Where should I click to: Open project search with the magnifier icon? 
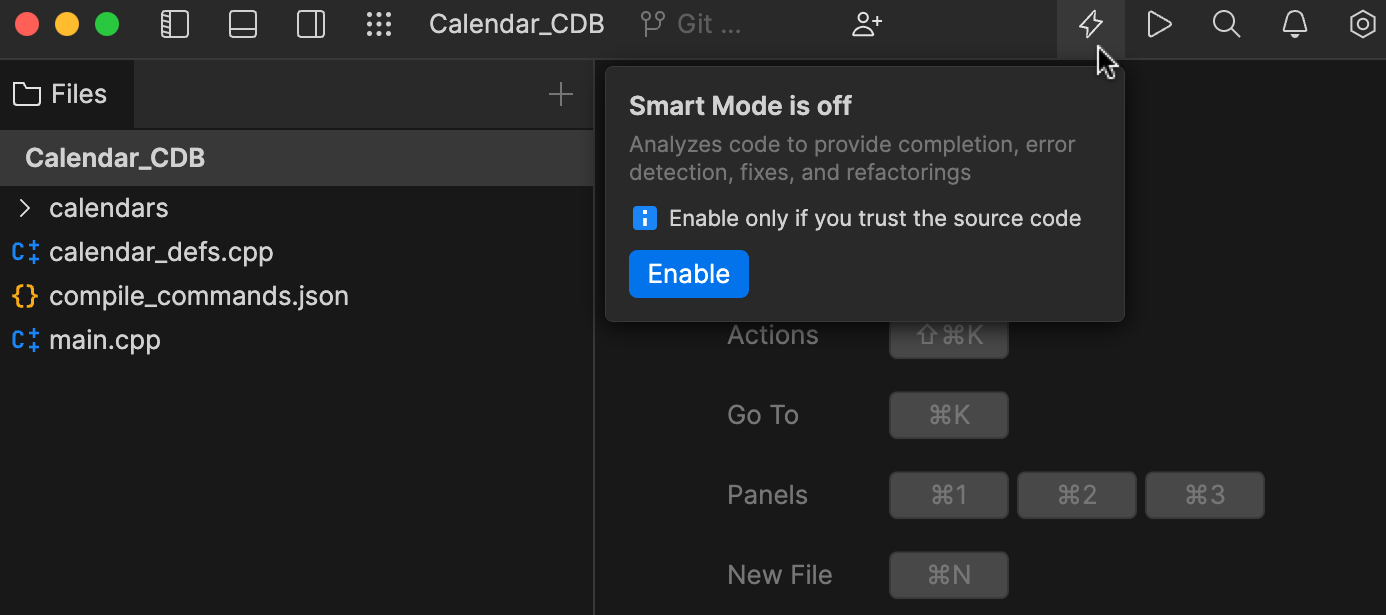pyautogui.click(x=1226, y=24)
